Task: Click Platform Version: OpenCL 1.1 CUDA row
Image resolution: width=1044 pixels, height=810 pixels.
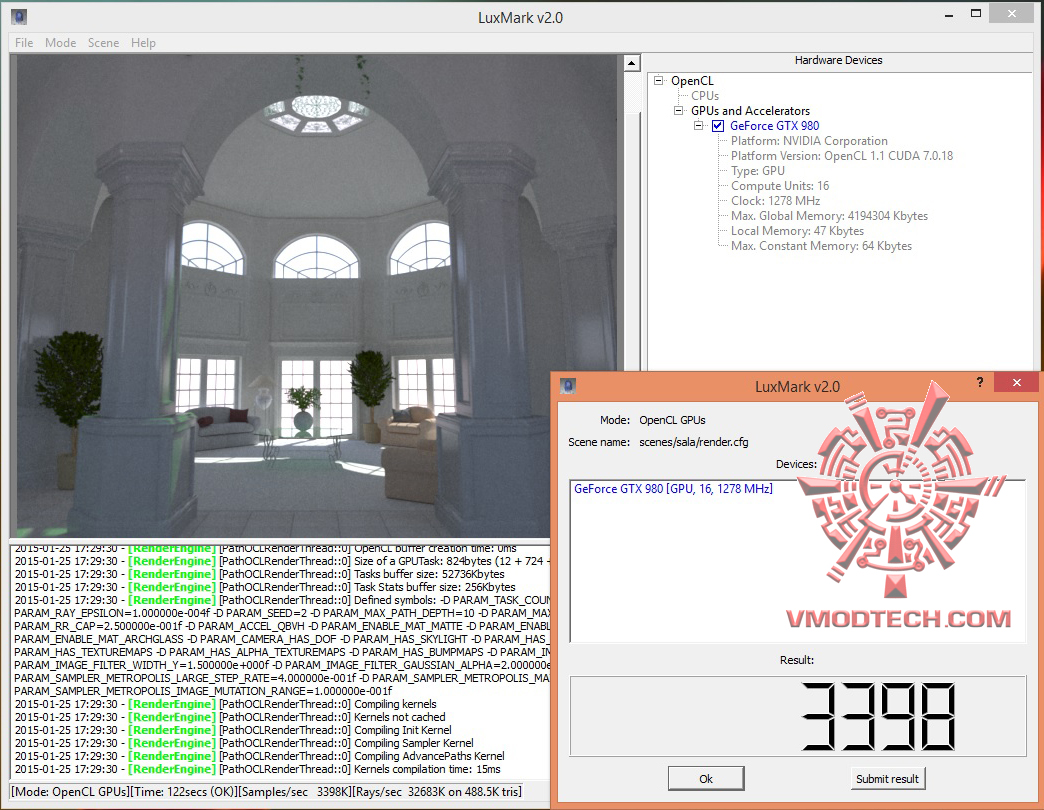Action: 842,156
